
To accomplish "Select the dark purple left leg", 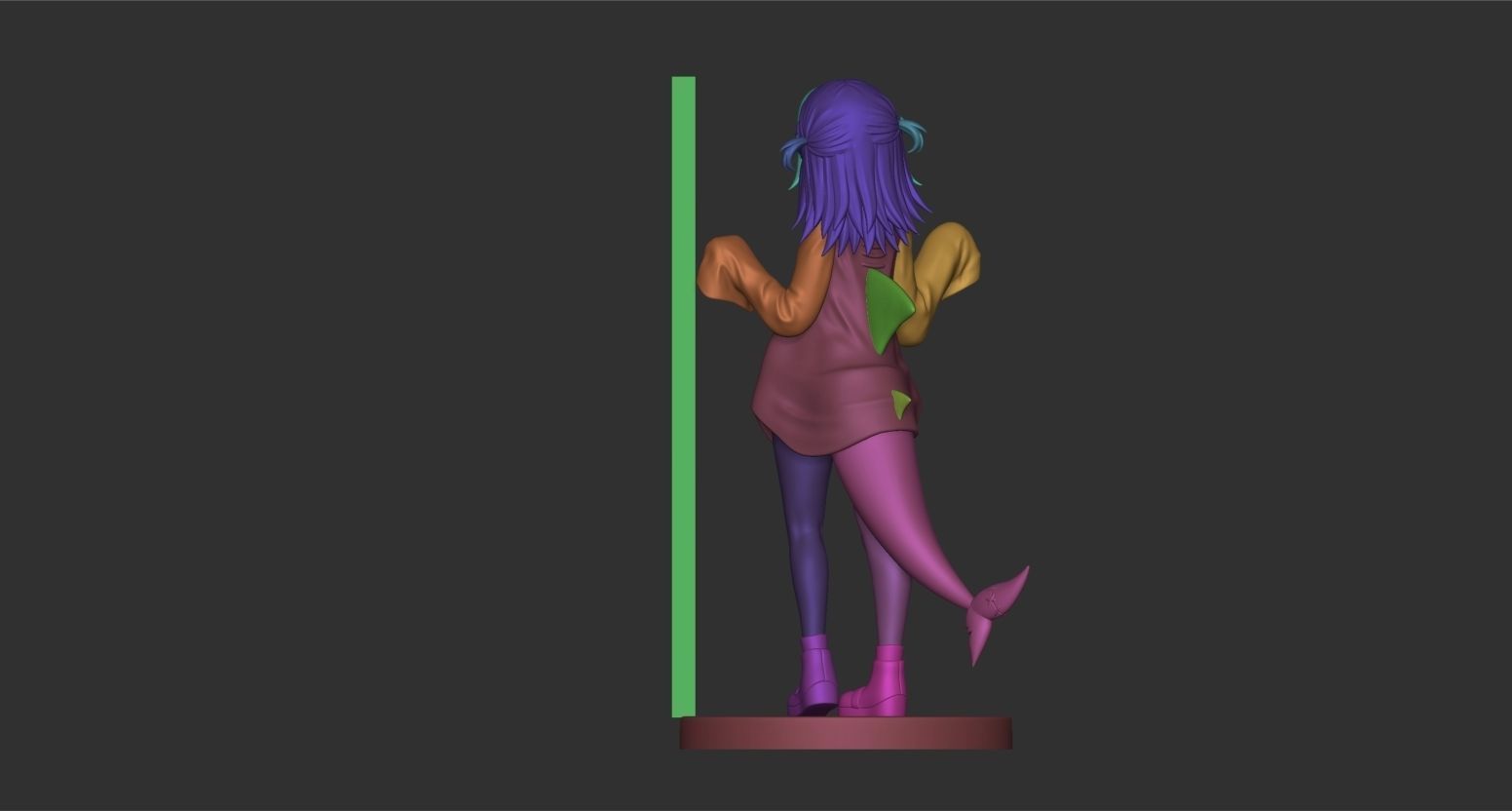I will click(x=805, y=536).
